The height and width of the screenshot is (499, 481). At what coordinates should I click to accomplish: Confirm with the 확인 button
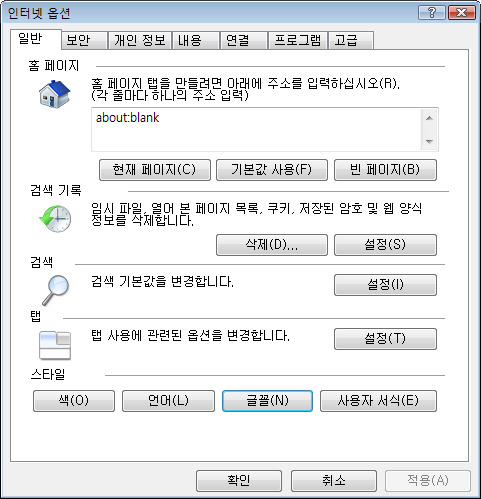coord(239,481)
